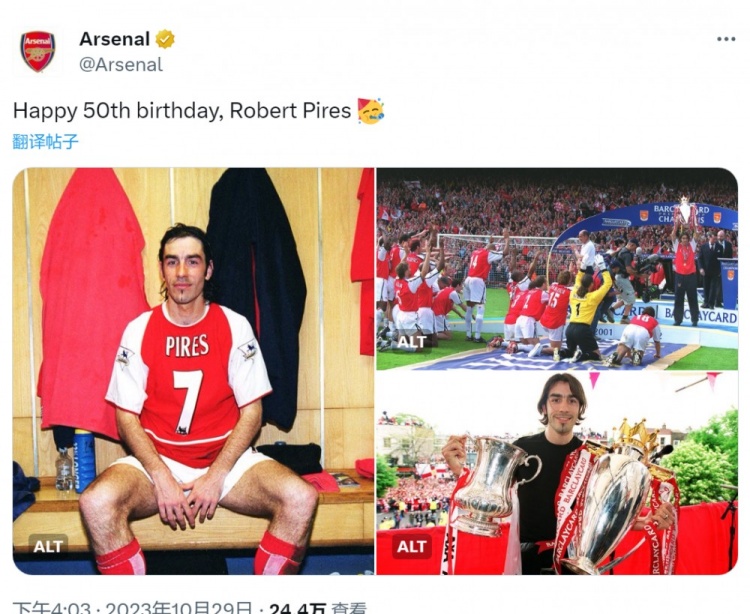The image size is (750, 614).
Task: Open the Arsenal display name profile link
Action: pyautogui.click(x=114, y=39)
